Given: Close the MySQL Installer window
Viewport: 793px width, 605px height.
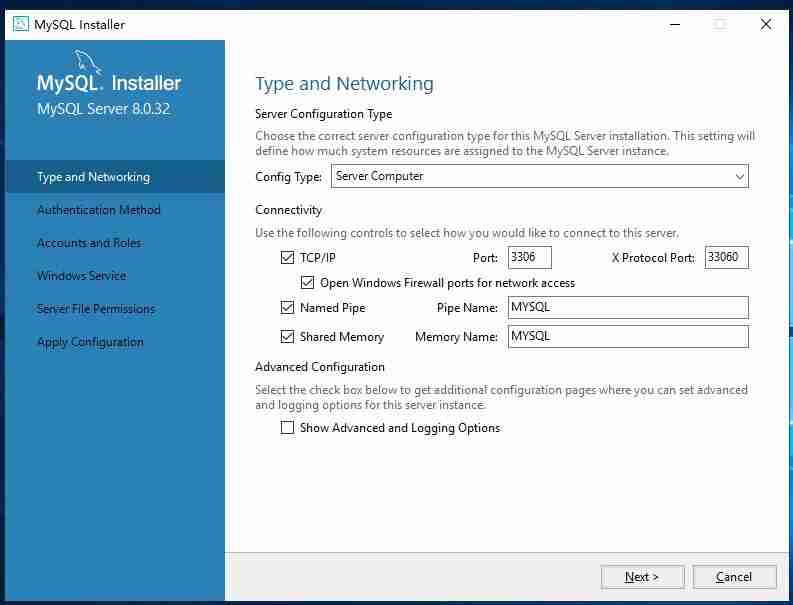Looking at the screenshot, I should pyautogui.click(x=766, y=24).
